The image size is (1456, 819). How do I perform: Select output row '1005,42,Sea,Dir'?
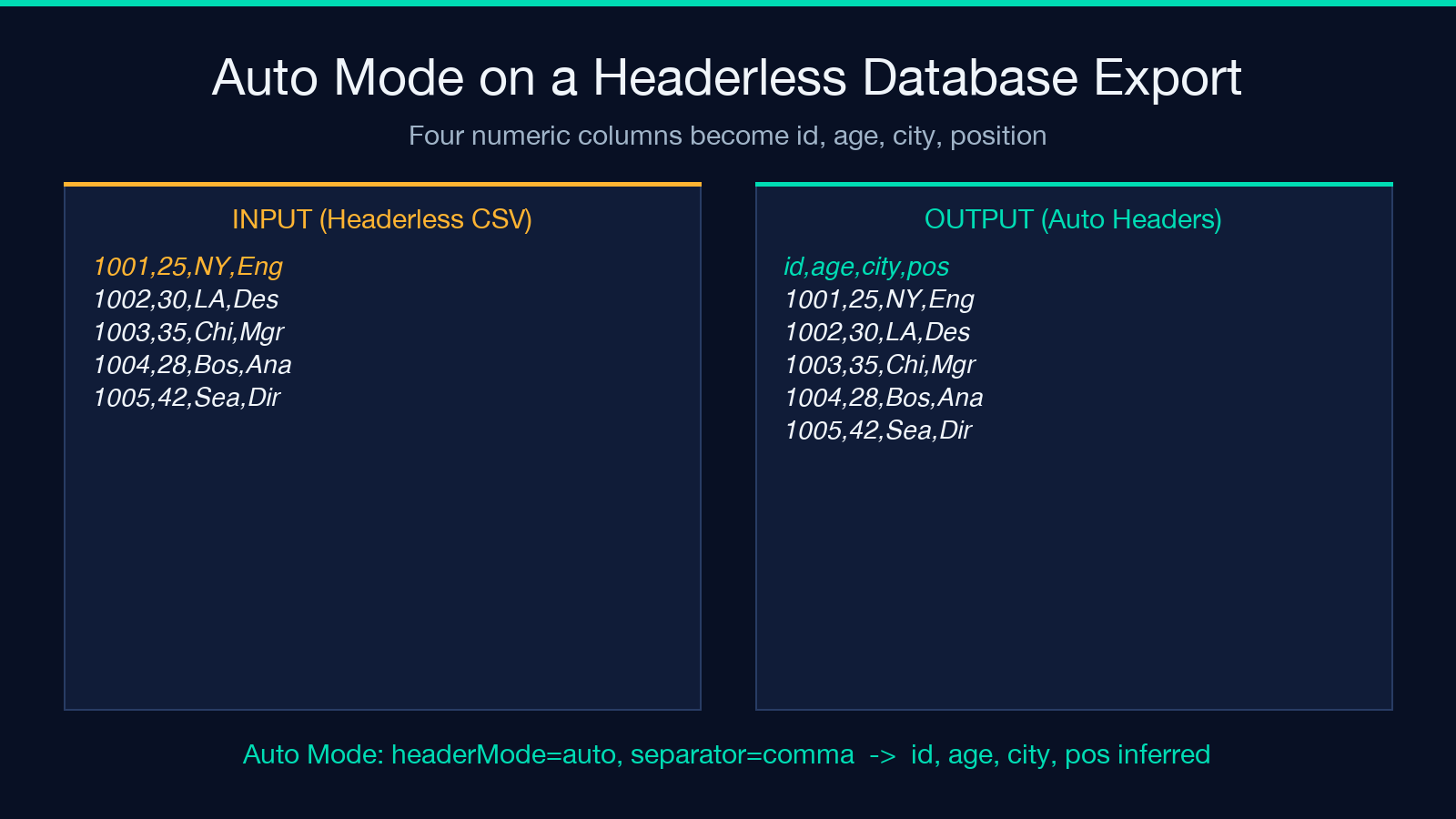878,430
